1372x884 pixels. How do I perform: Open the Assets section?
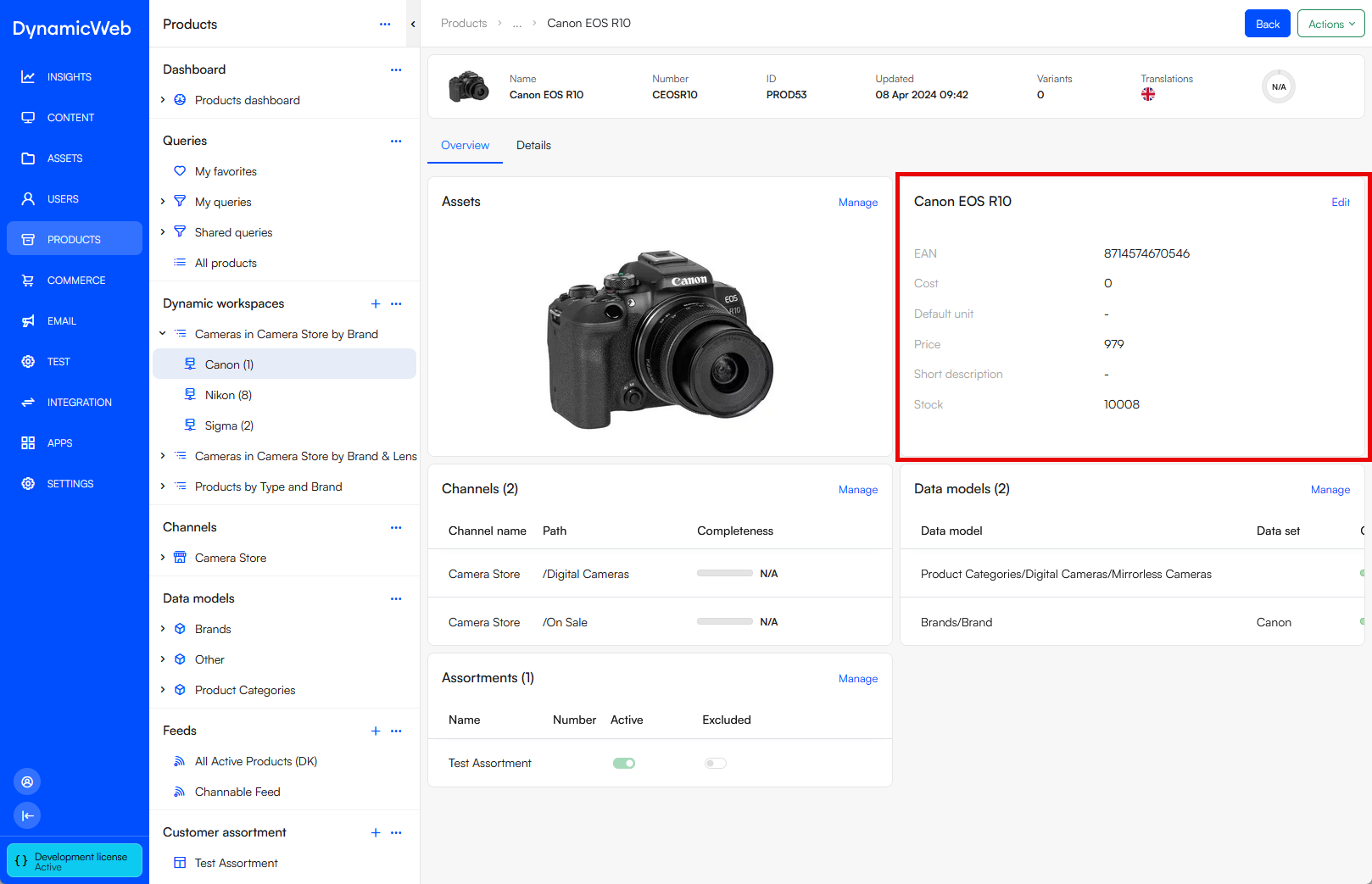click(x=65, y=158)
